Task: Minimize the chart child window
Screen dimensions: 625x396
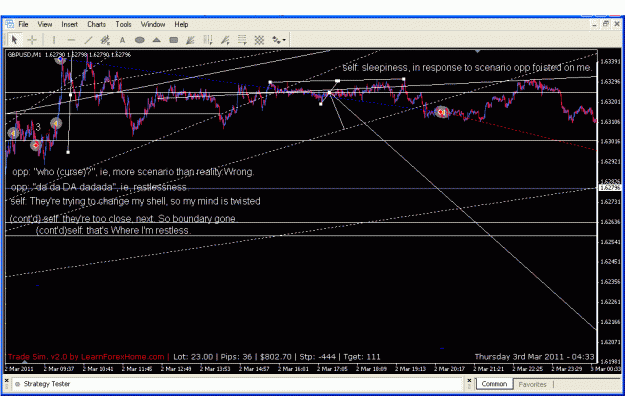Action: point(594,24)
